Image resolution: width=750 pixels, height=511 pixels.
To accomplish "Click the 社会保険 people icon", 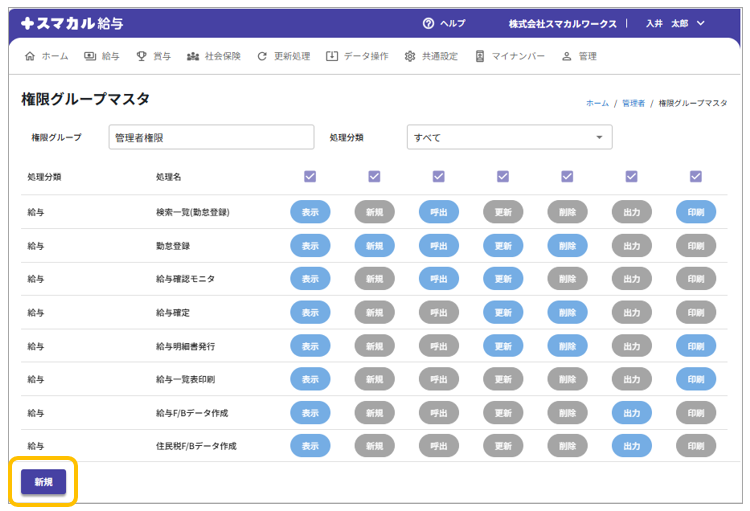I will coord(193,56).
